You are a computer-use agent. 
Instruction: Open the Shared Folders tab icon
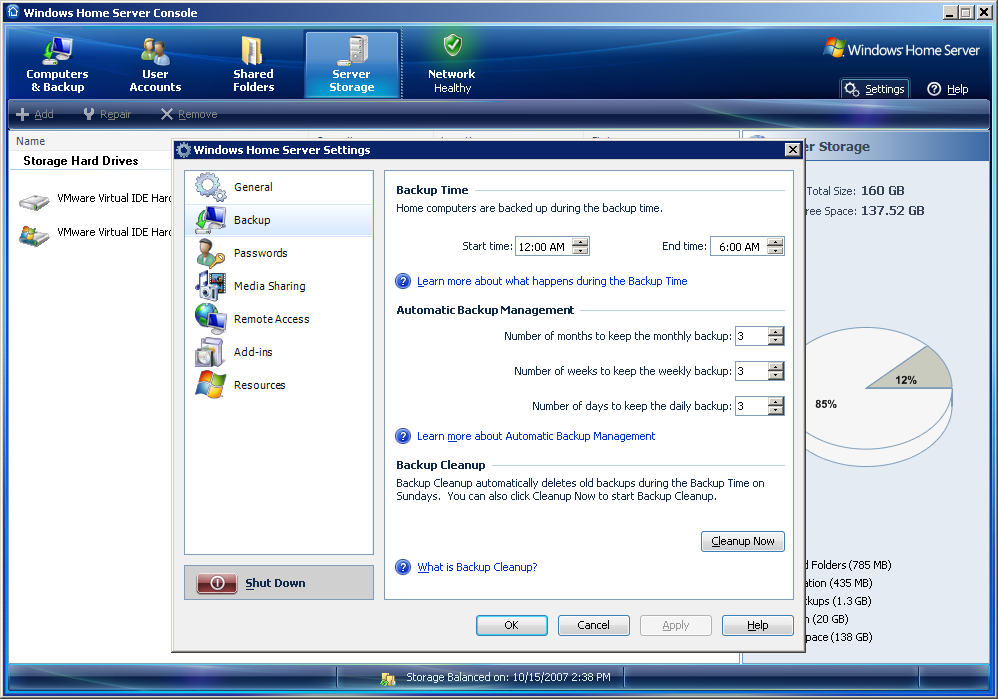(253, 51)
